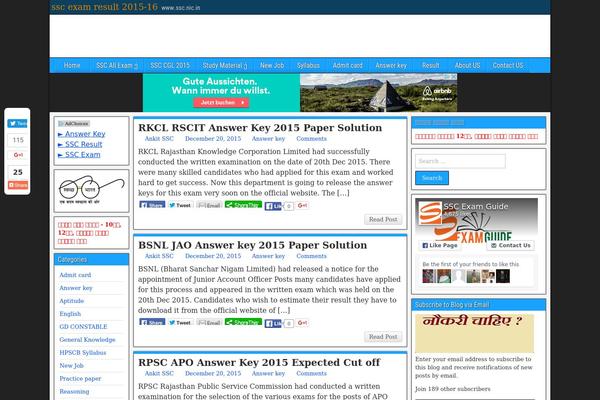Click Contact Us button in Facebook widget
The height and width of the screenshot is (400, 600).
[x=511, y=245]
